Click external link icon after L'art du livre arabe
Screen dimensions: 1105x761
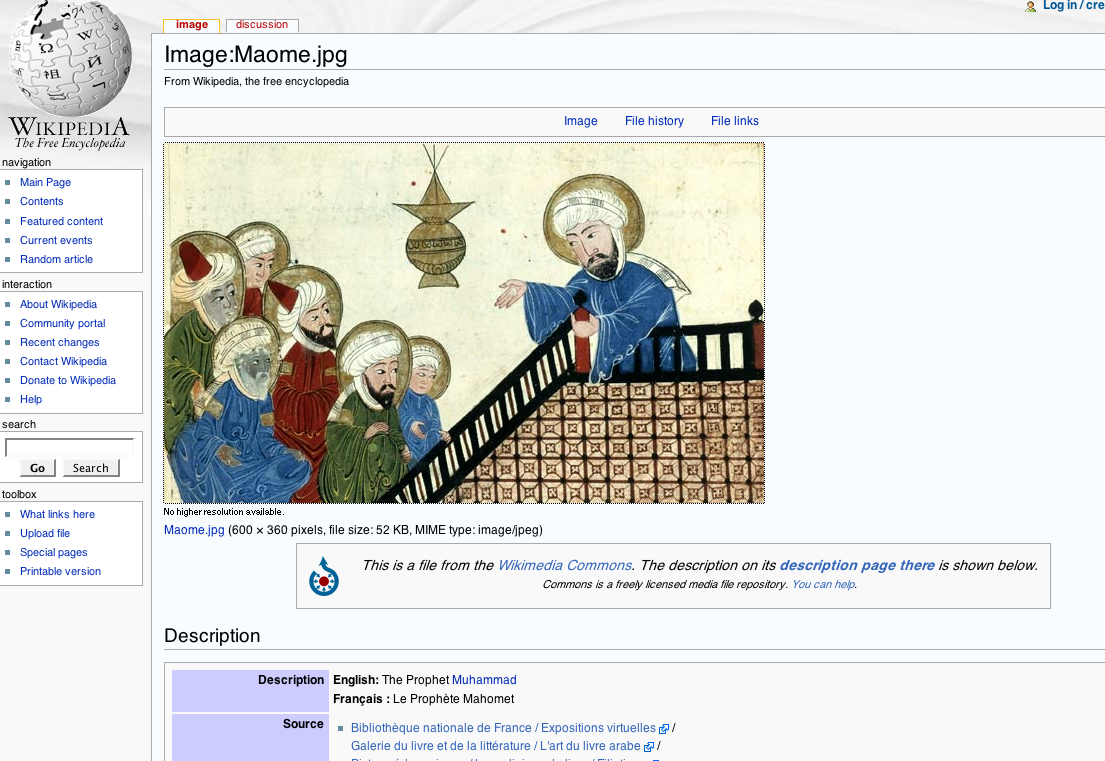click(x=648, y=747)
